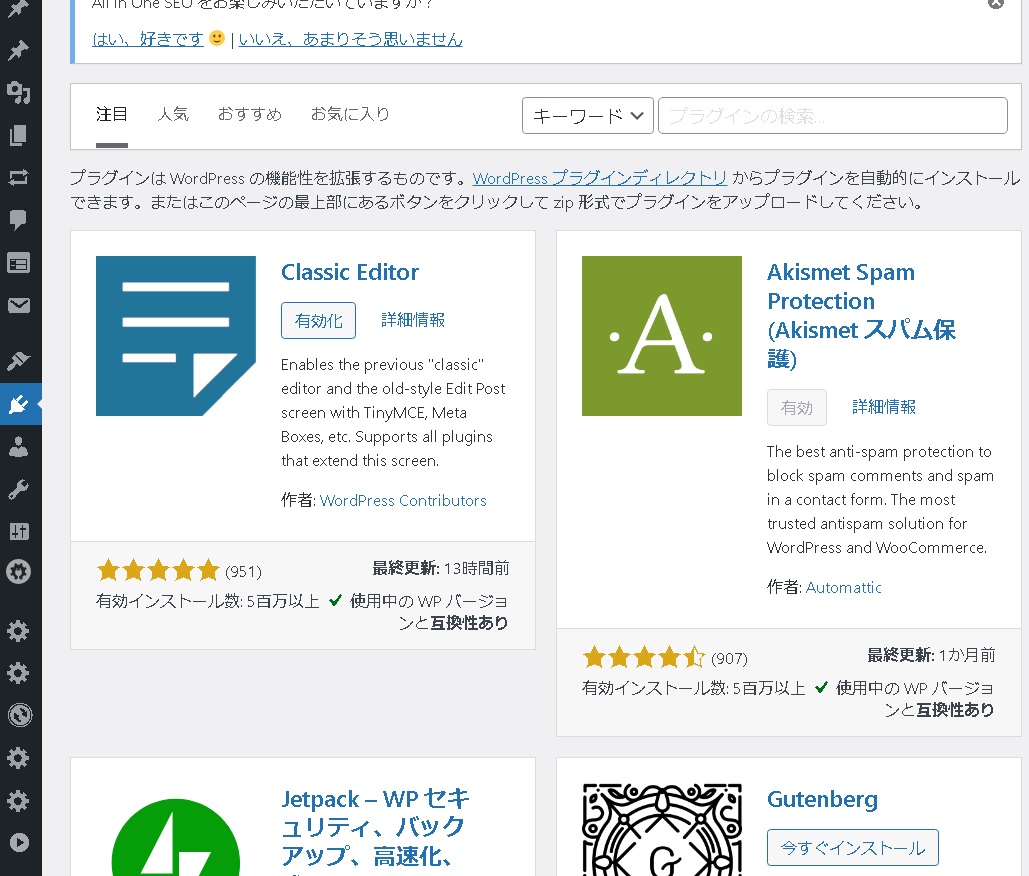Viewport: 1029px width, 876px height.
Task: Switch to the おすすめ tab
Action: pos(249,115)
